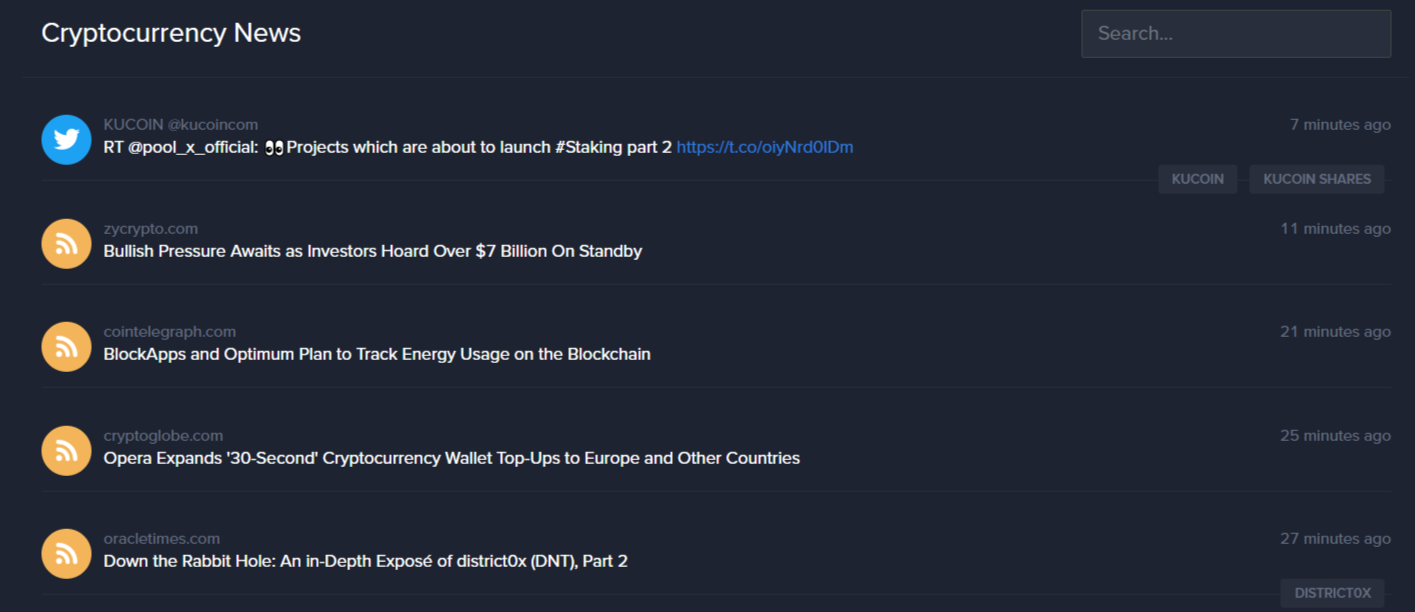Viewport: 1415px width, 612px height.
Task: Click the zycrypto.com source label
Action: 151,229
